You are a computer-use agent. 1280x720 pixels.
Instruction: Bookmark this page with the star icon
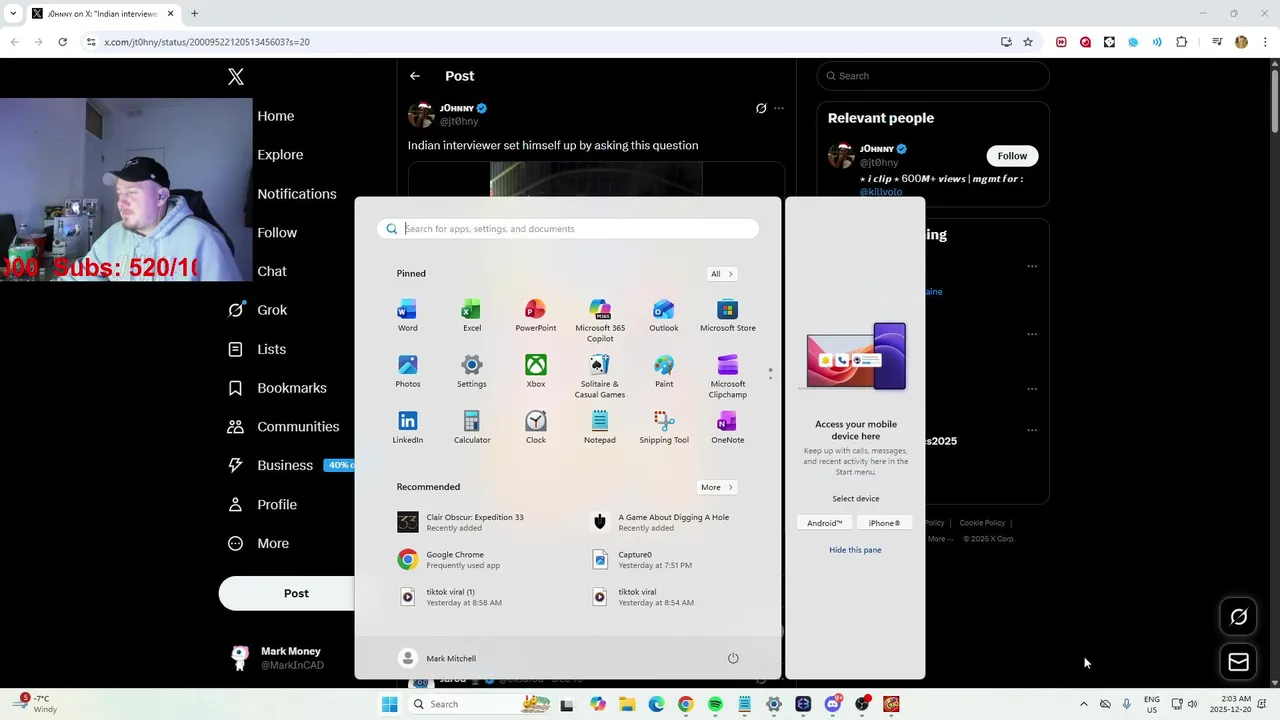(1028, 42)
